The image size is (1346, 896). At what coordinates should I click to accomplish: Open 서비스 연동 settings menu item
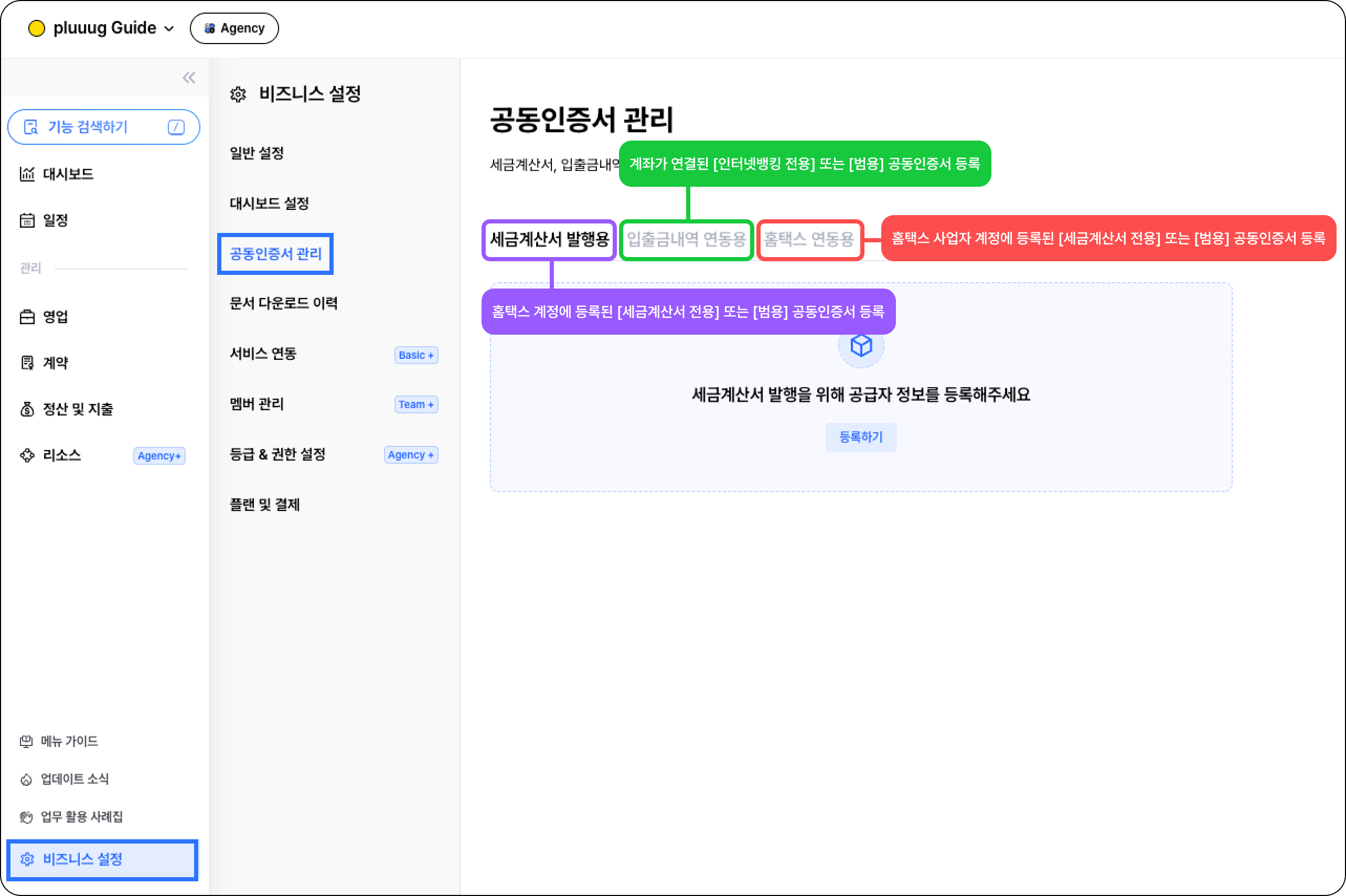[263, 354]
